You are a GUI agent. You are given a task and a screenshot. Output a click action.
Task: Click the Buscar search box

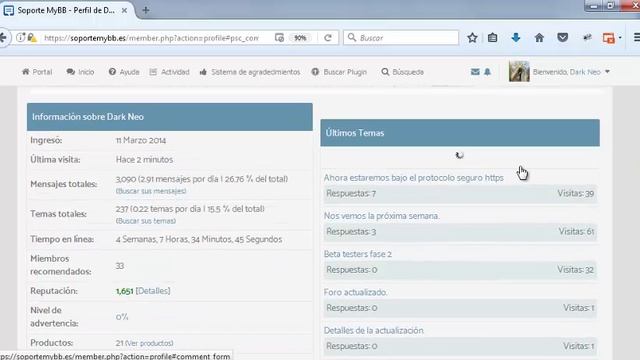[x=401, y=38]
